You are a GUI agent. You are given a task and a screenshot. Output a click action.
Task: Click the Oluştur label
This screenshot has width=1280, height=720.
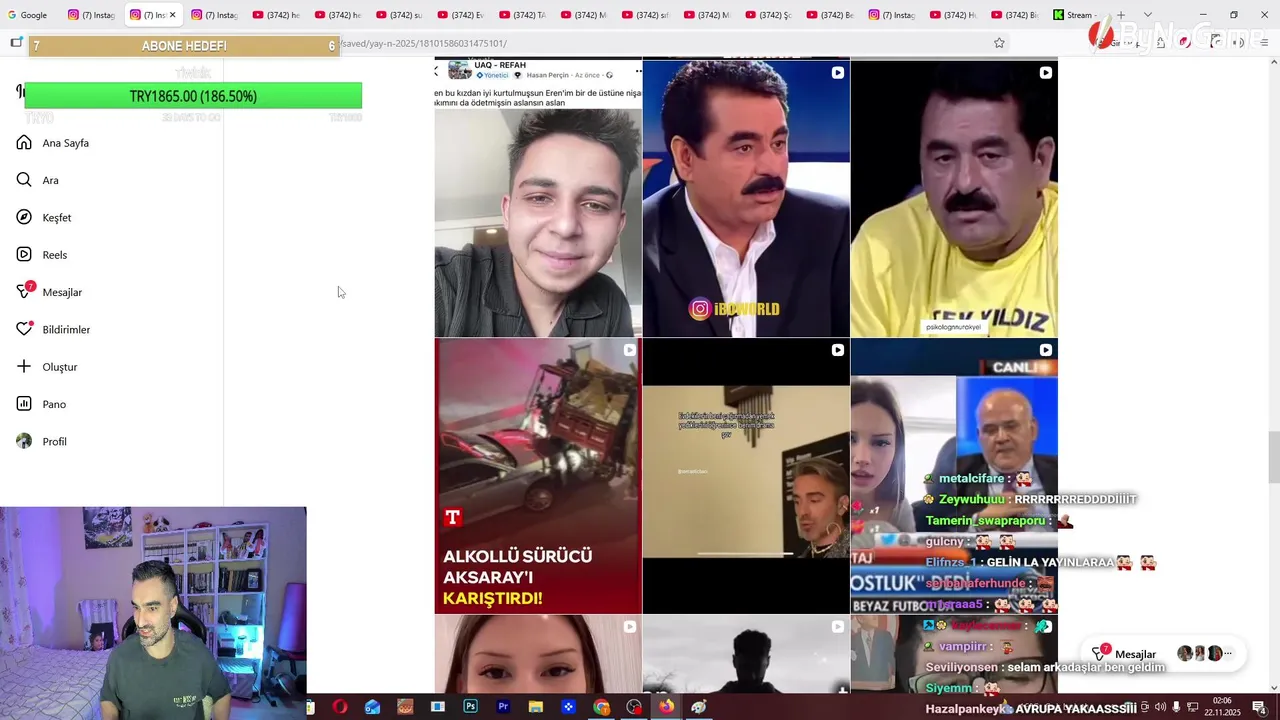click(60, 367)
